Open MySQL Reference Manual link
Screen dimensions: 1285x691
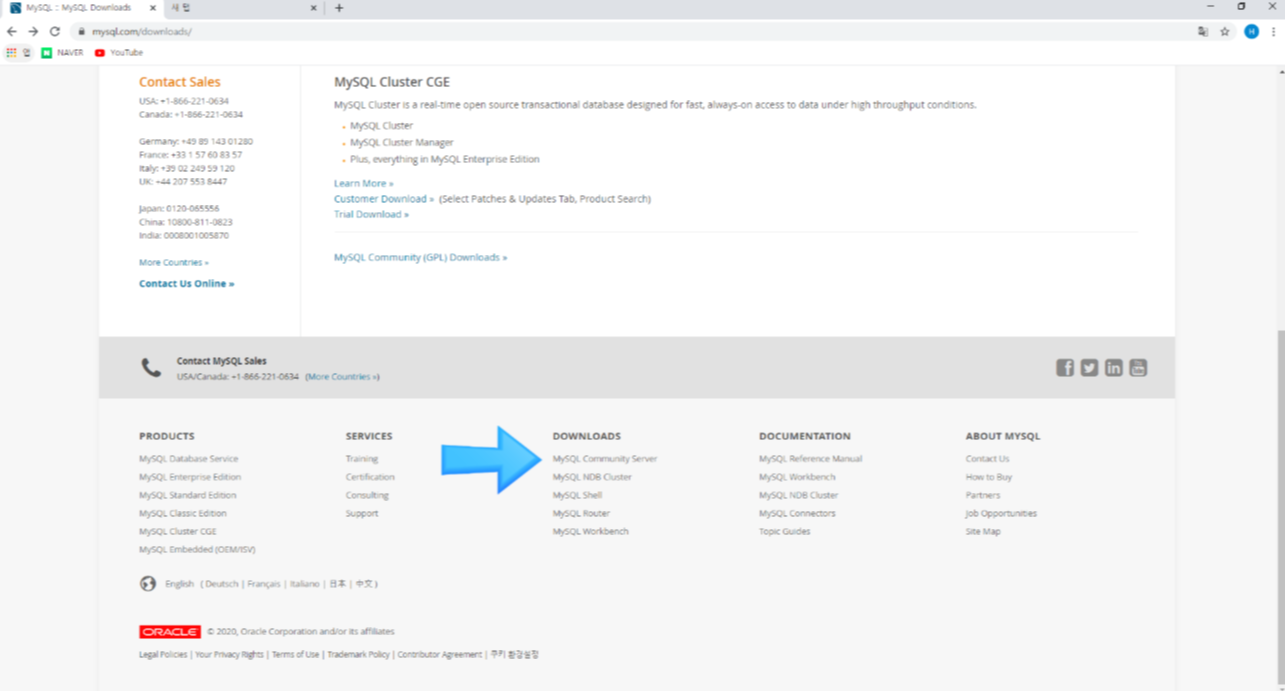click(810, 459)
